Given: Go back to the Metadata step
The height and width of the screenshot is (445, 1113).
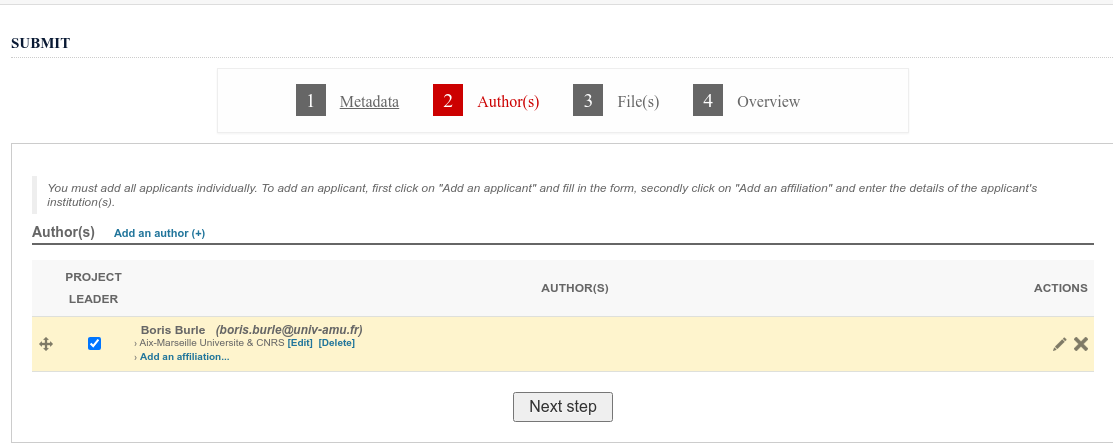Looking at the screenshot, I should 369,101.
